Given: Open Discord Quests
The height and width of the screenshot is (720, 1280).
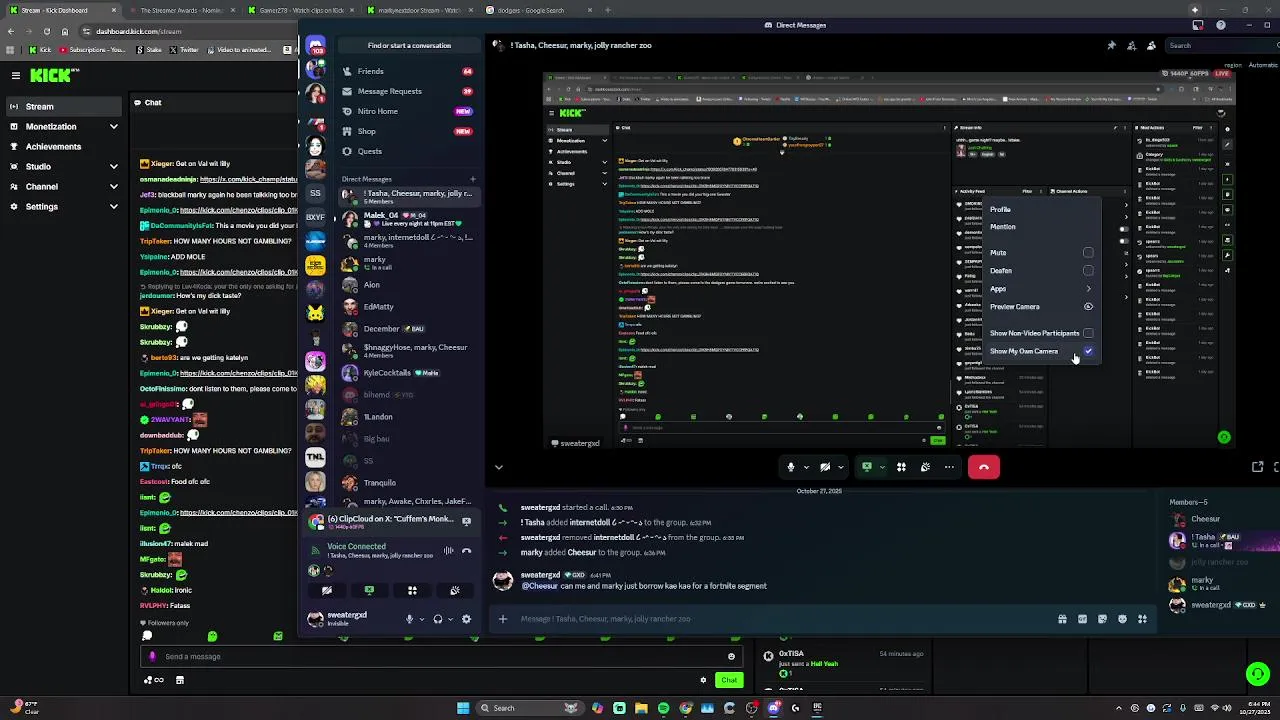Looking at the screenshot, I should point(407,151).
